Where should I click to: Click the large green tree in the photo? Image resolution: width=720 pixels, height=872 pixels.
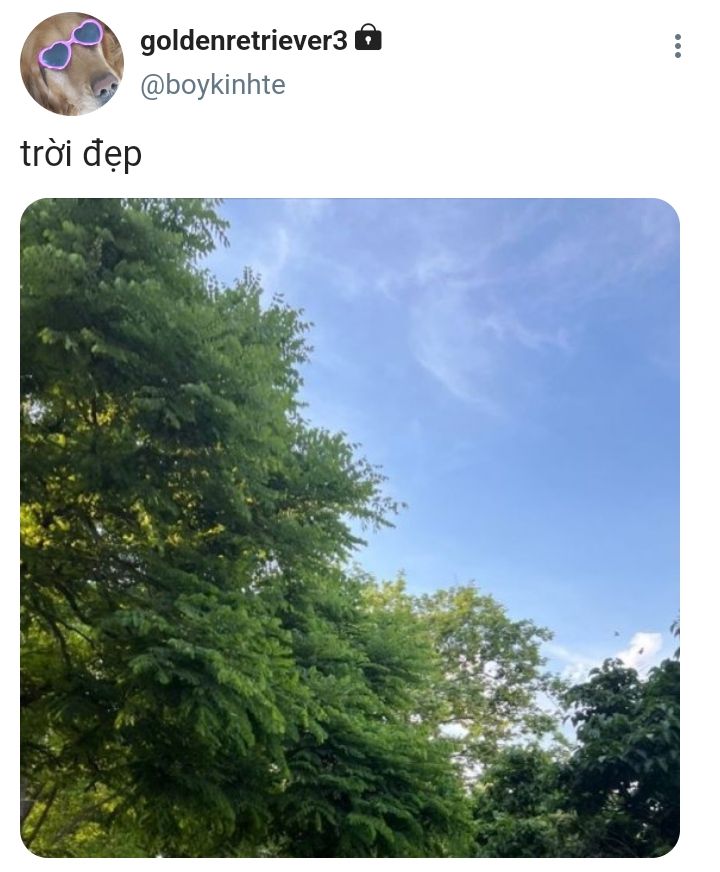click(183, 501)
